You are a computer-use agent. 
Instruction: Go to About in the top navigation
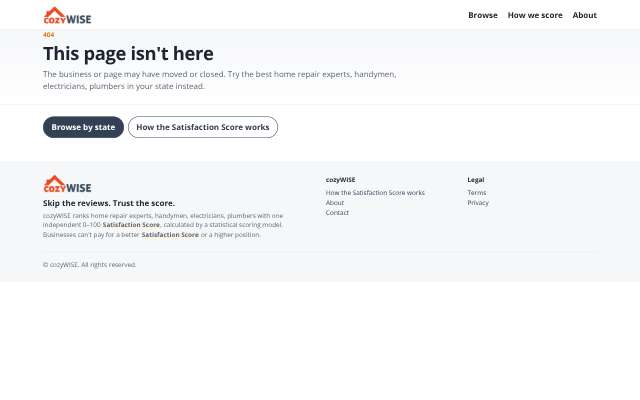click(584, 15)
